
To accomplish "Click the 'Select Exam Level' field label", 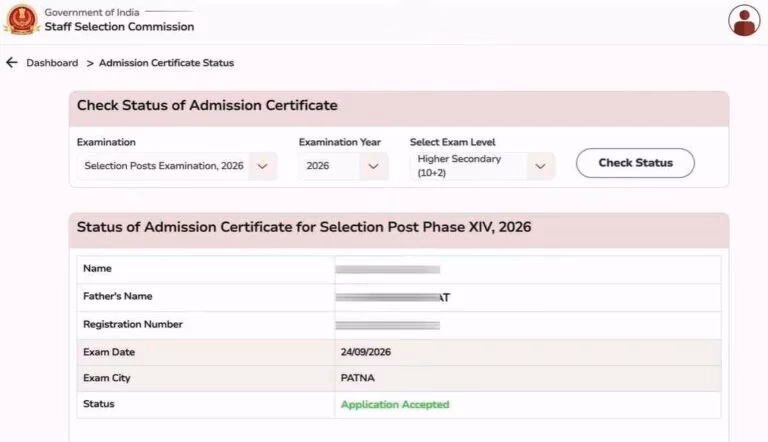I will coord(453,142).
